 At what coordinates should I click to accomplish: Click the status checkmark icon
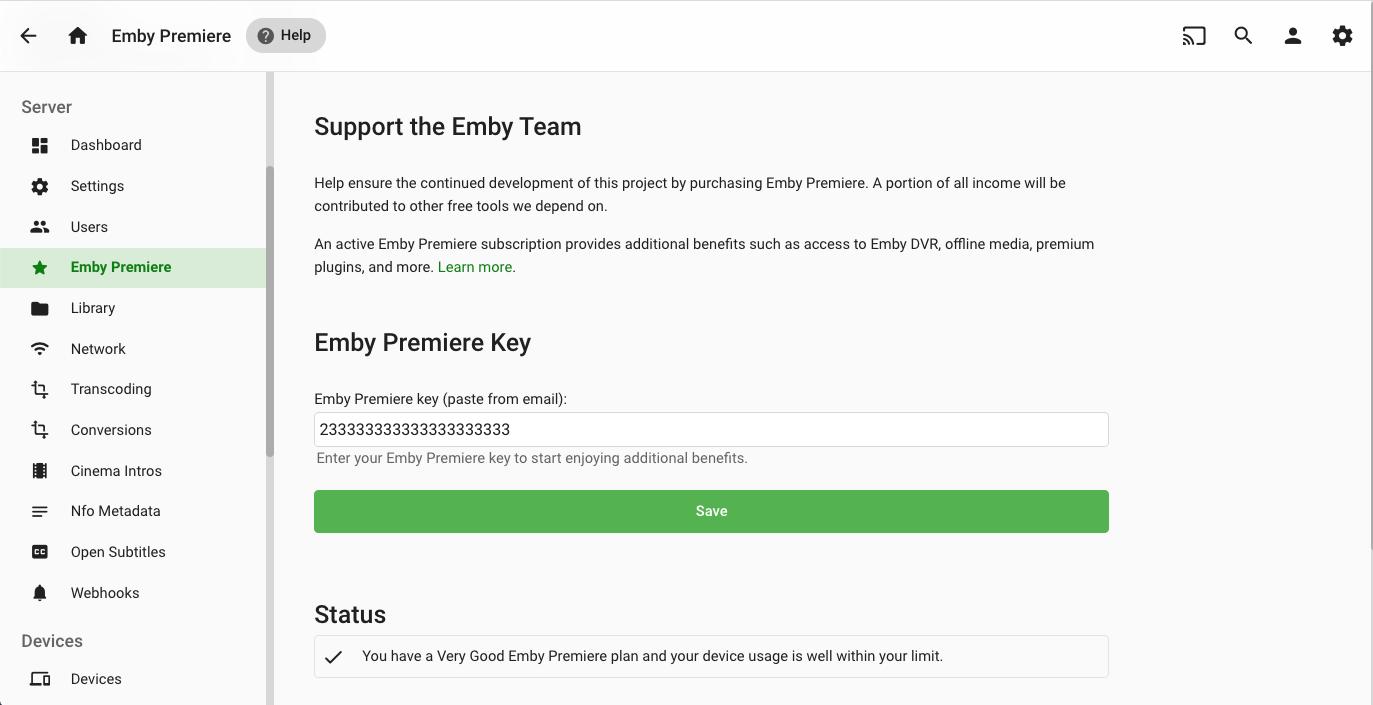[x=334, y=657]
